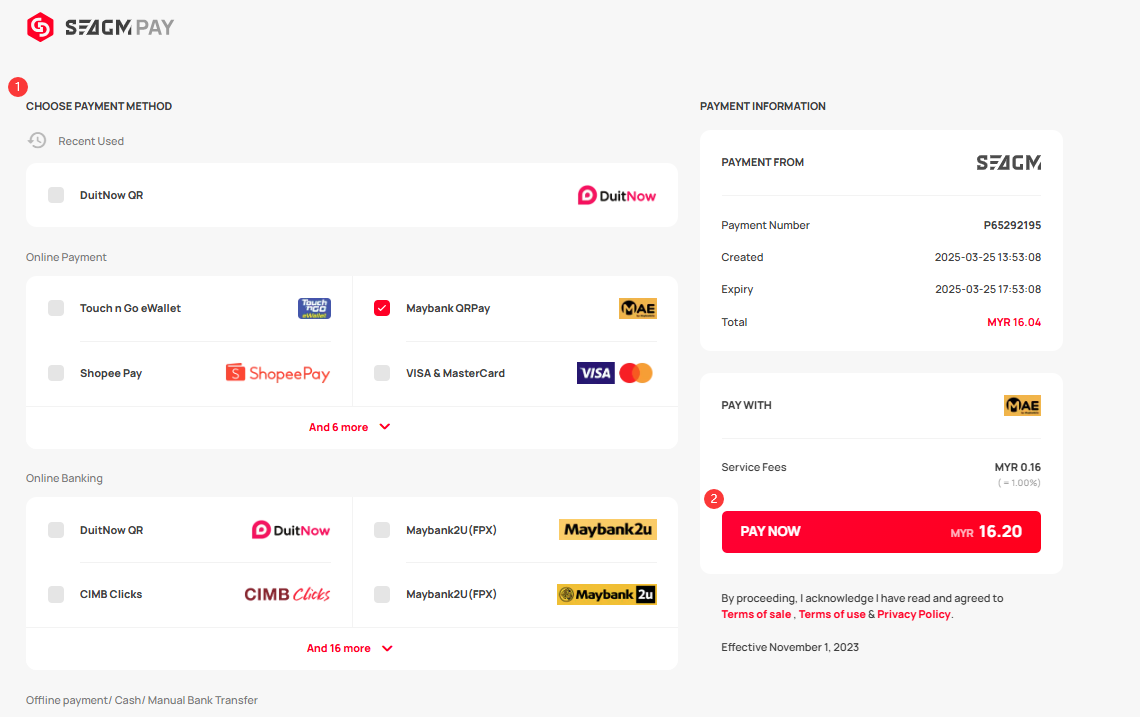Uncheck the Maybank QRPay checkbox
This screenshot has width=1140, height=717.
[x=382, y=308]
